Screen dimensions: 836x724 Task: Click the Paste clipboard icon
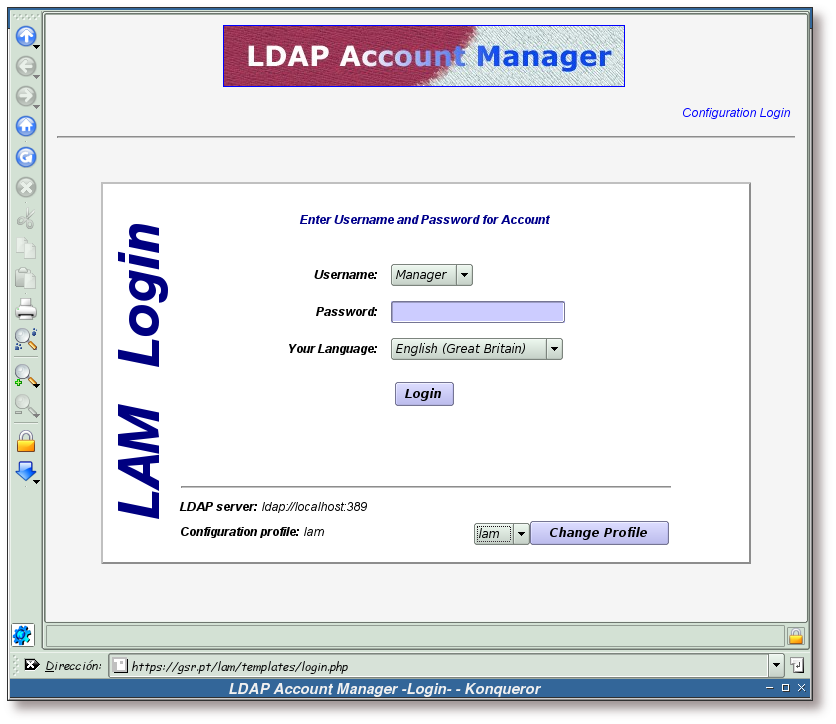coord(26,278)
